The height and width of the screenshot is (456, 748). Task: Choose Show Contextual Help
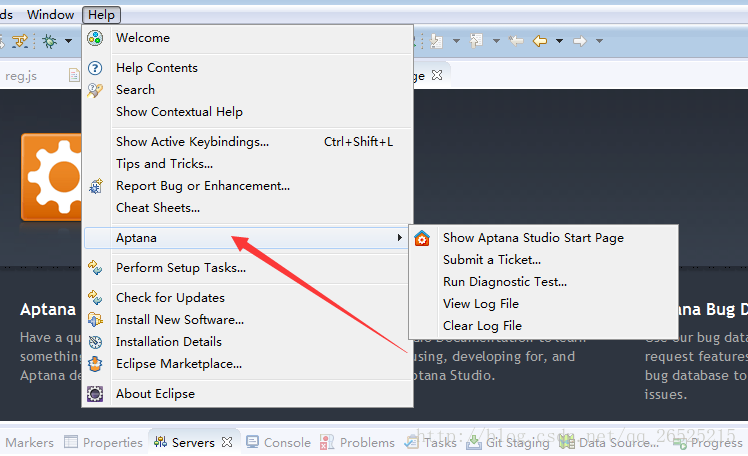tap(247, 112)
